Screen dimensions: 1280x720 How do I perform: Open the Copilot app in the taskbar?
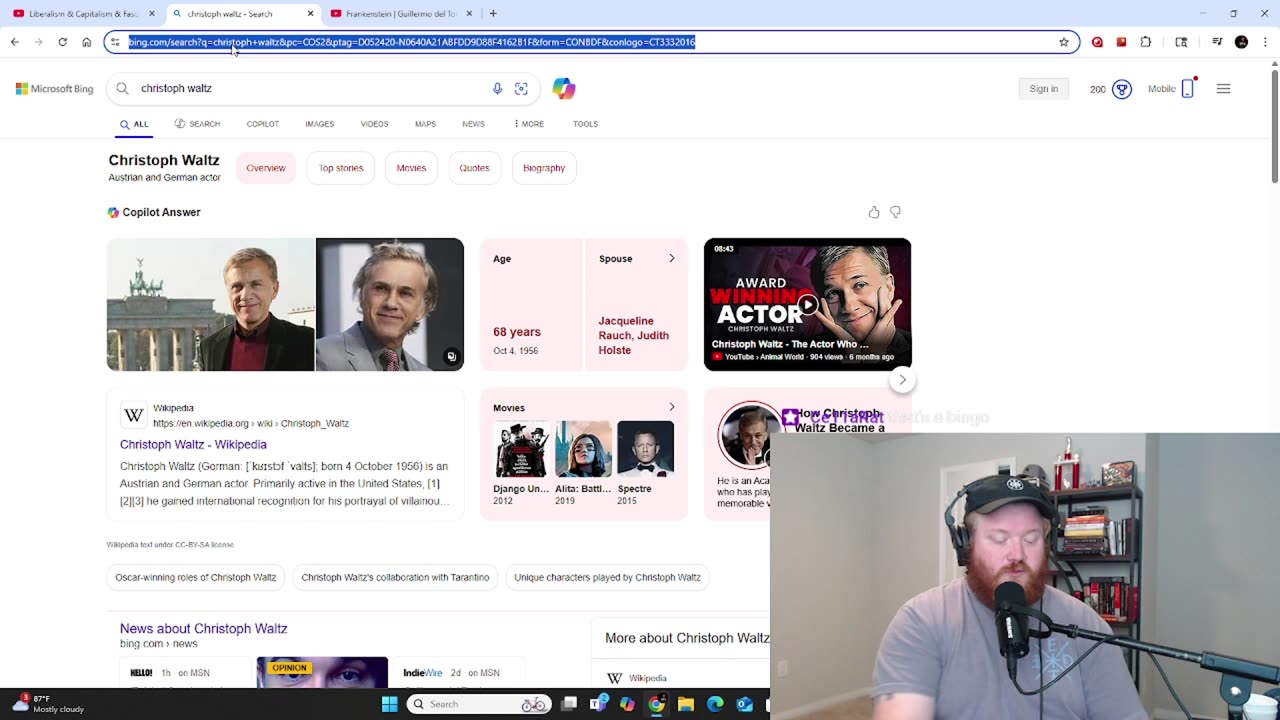[627, 704]
